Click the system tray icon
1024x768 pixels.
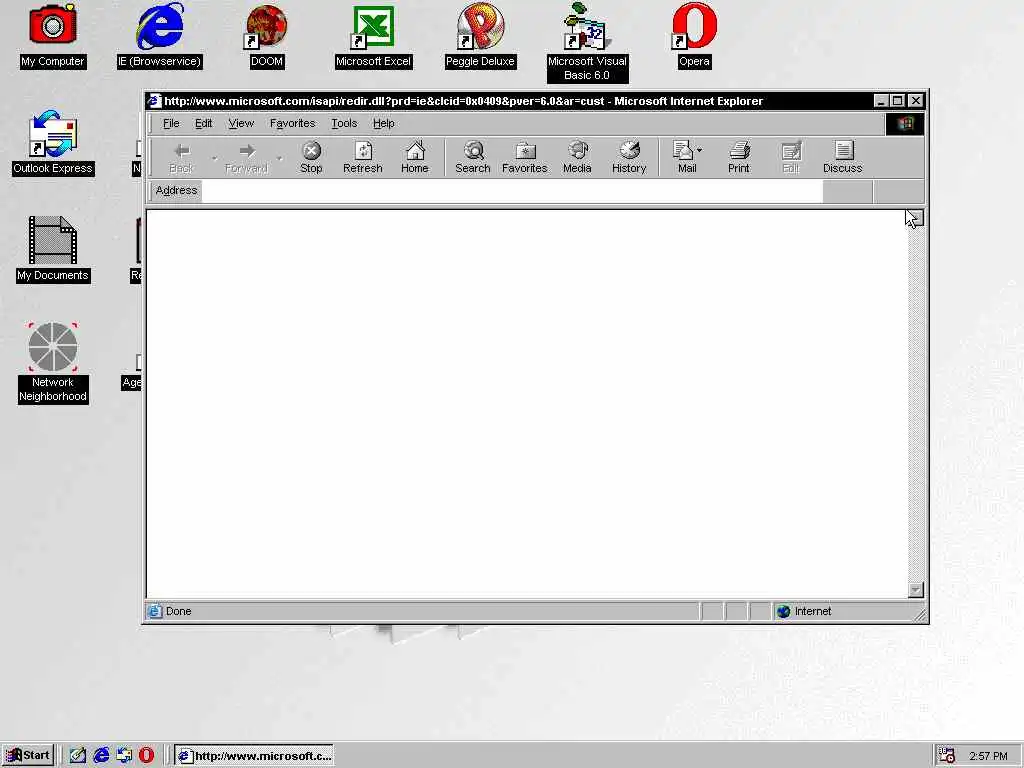946,756
